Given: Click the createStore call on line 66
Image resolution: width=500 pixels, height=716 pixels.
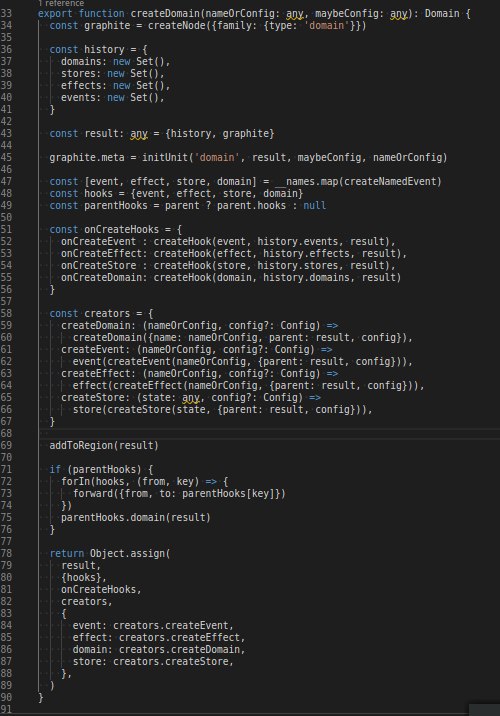Looking at the screenshot, I should pos(139,410).
